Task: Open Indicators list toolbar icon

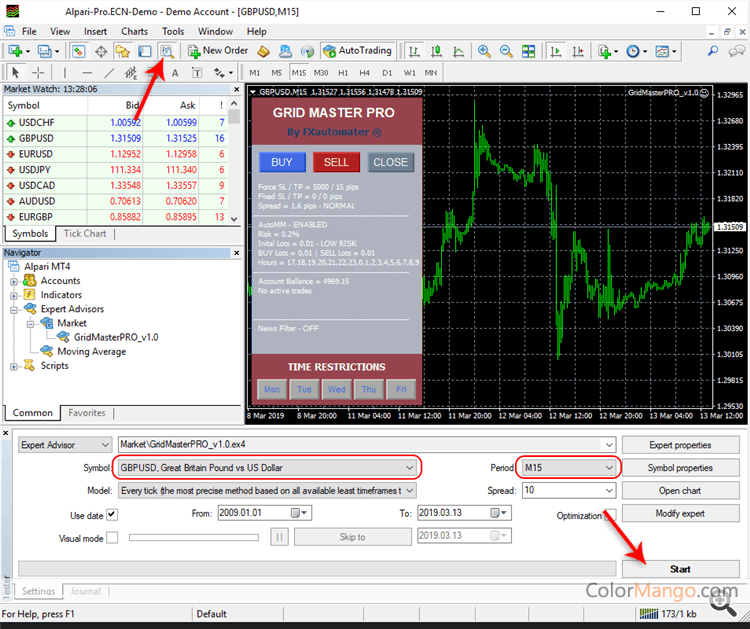Action: 605,51
